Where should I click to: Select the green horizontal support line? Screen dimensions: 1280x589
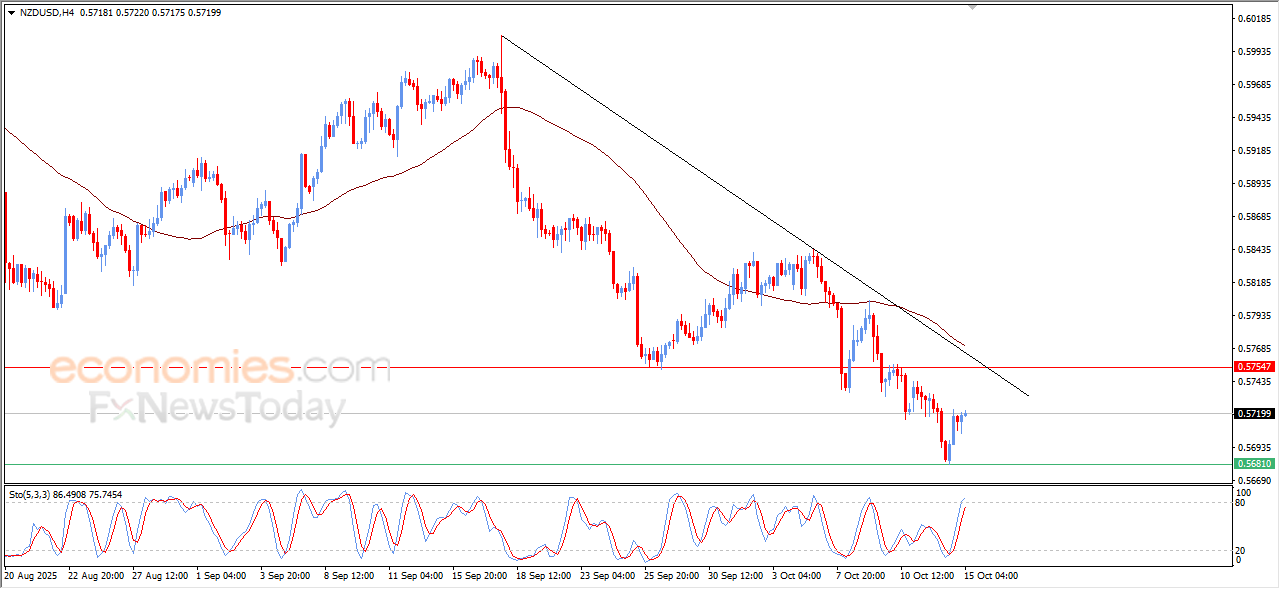point(400,464)
